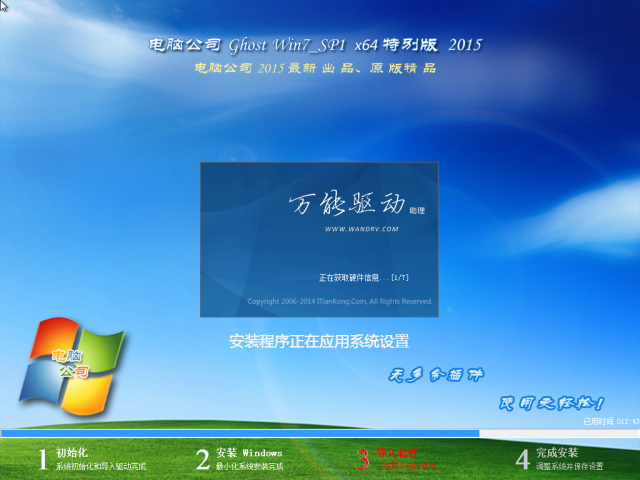The height and width of the screenshot is (480, 640).
Task: Click the 安装 Windows step label
Action: 249,453
